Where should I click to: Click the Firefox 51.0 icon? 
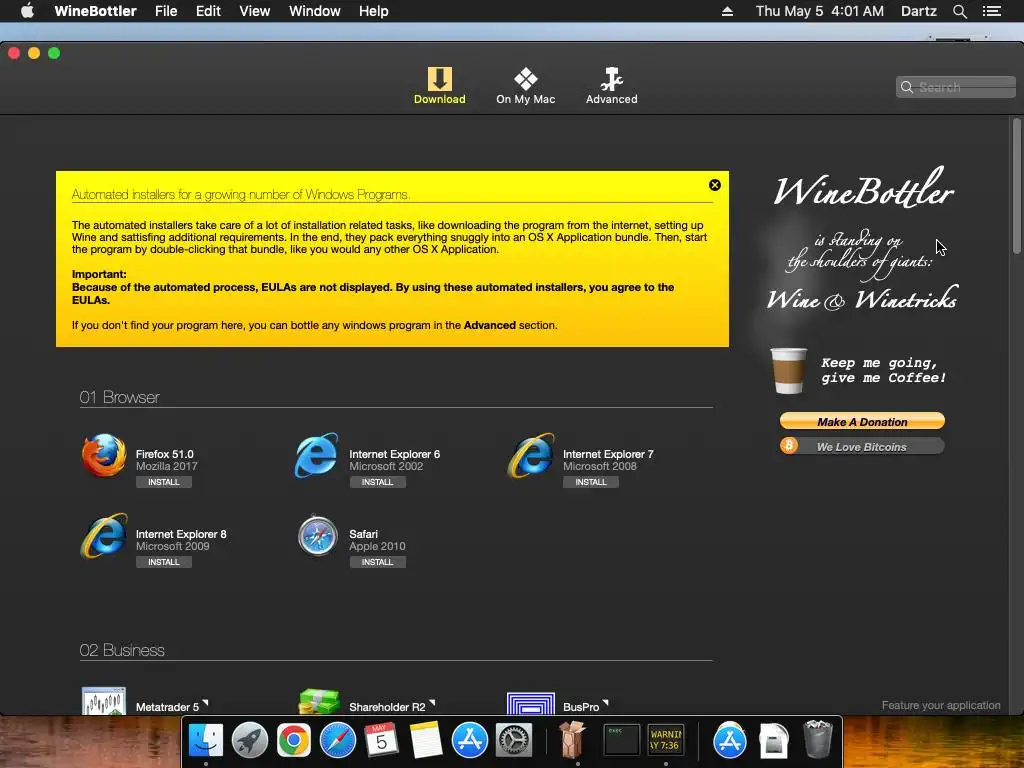click(104, 455)
